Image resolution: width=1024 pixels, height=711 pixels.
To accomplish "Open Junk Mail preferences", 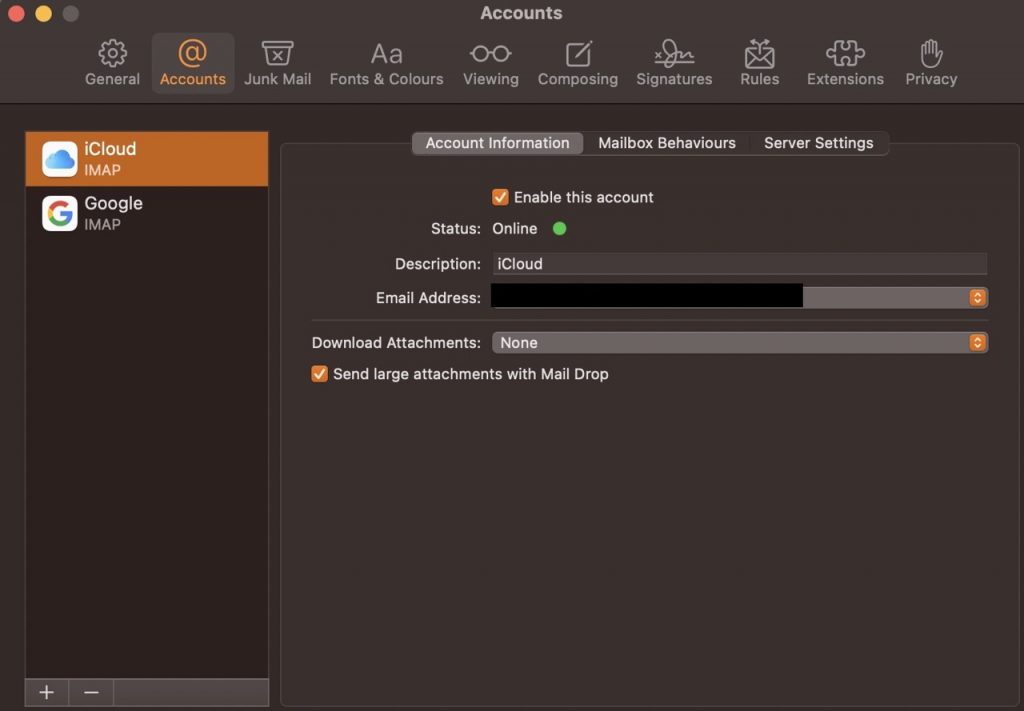I will coord(278,63).
